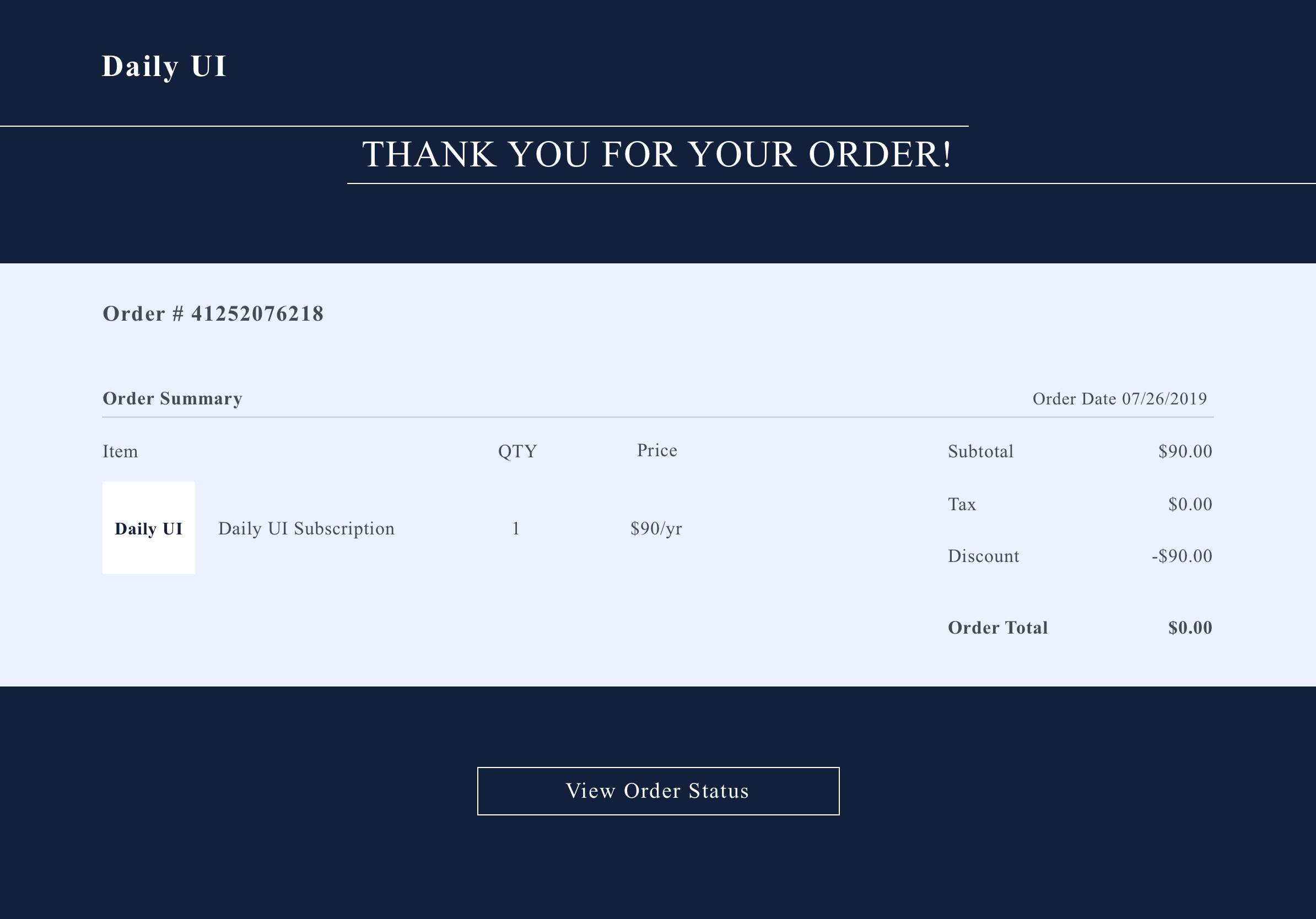1316x919 pixels.
Task: Select the Daily UI Subscription item name
Action: point(306,528)
